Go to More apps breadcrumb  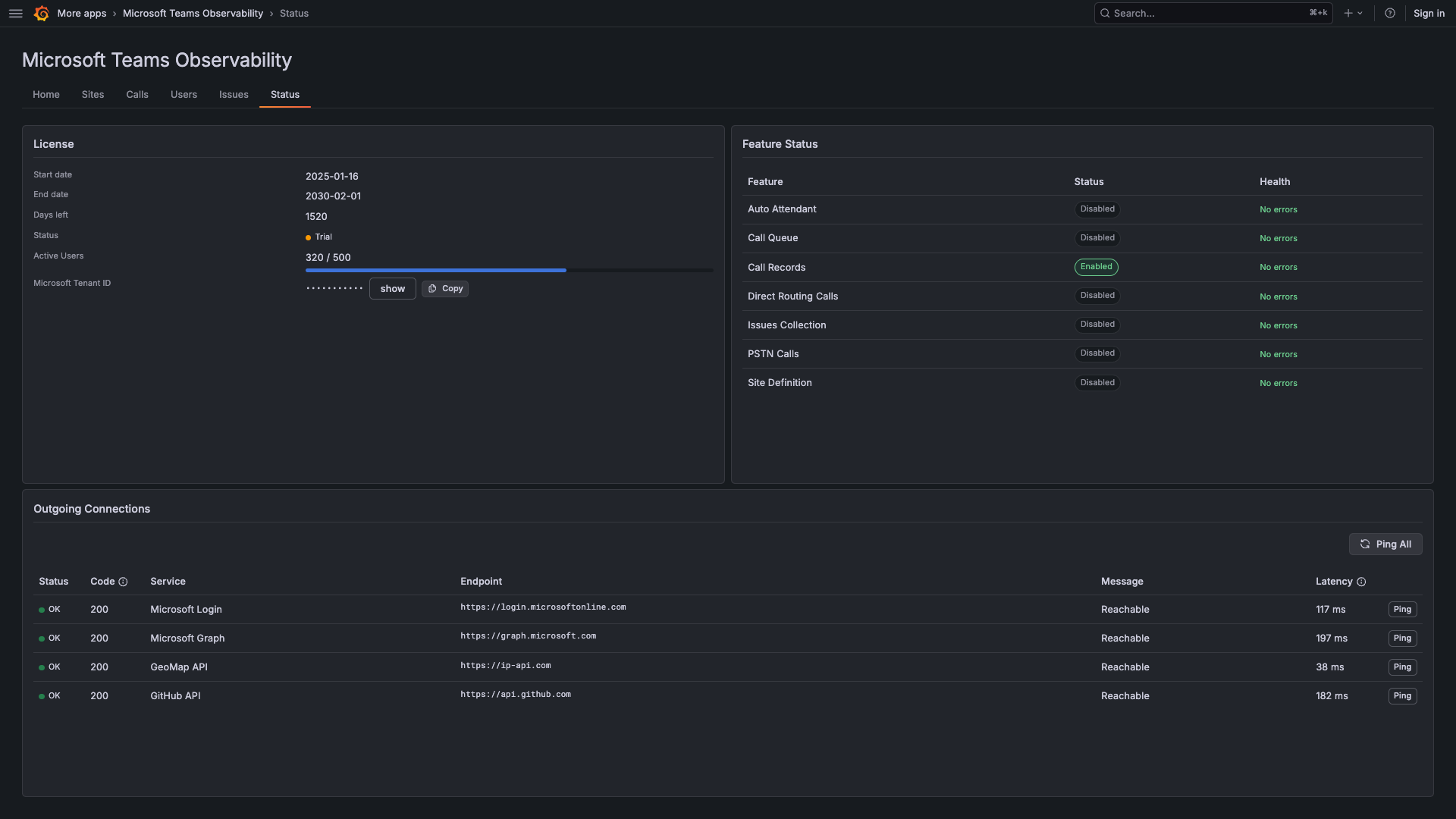[82, 13]
